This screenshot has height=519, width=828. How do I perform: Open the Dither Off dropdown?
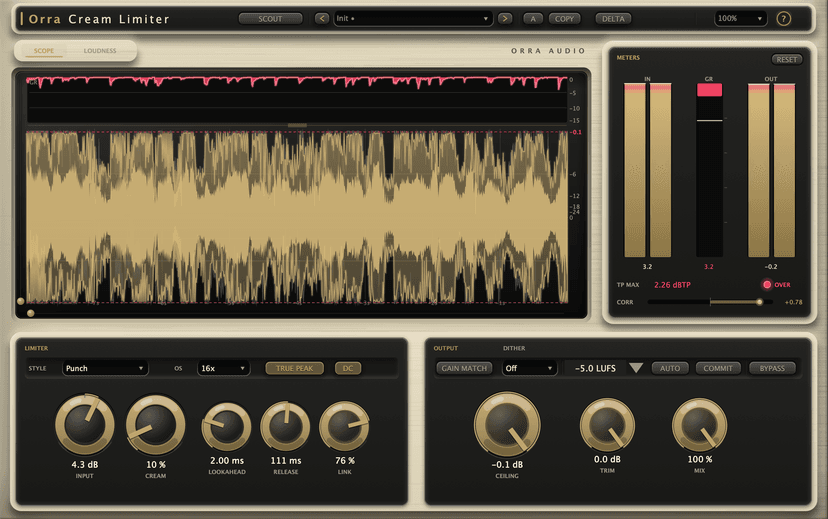coord(529,368)
